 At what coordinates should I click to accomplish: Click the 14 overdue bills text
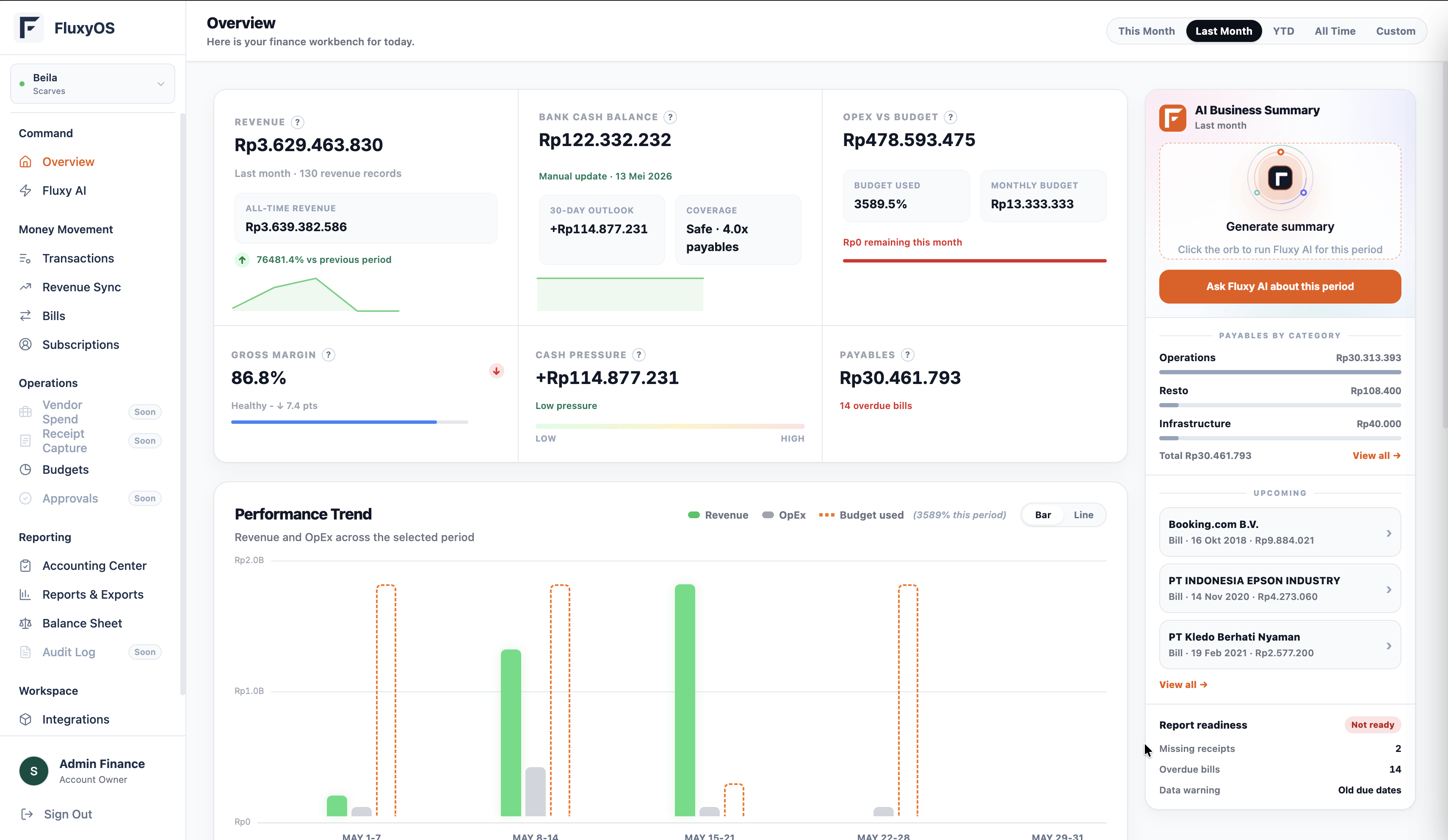pos(875,406)
